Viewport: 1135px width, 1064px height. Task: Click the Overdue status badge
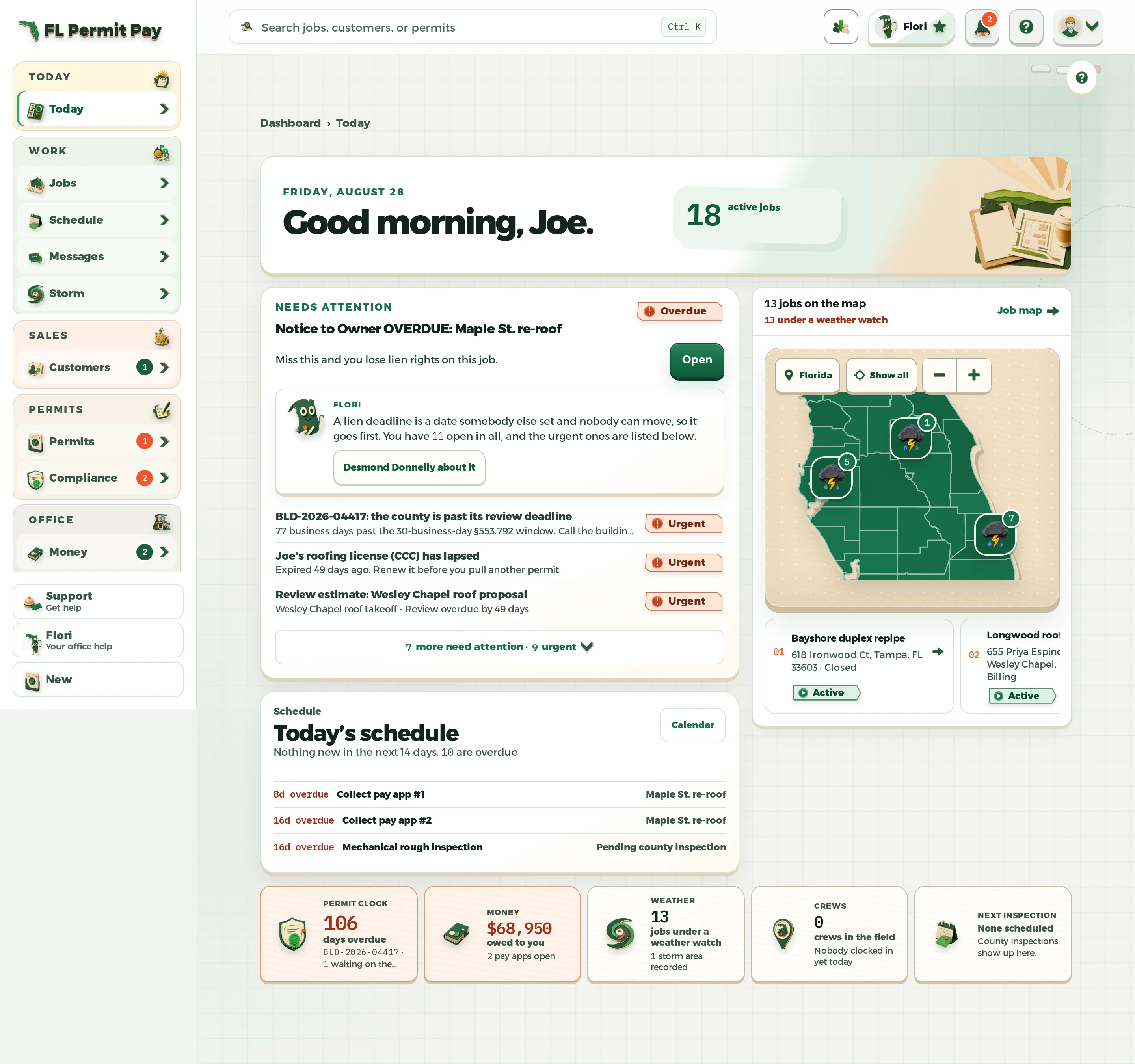(679, 311)
